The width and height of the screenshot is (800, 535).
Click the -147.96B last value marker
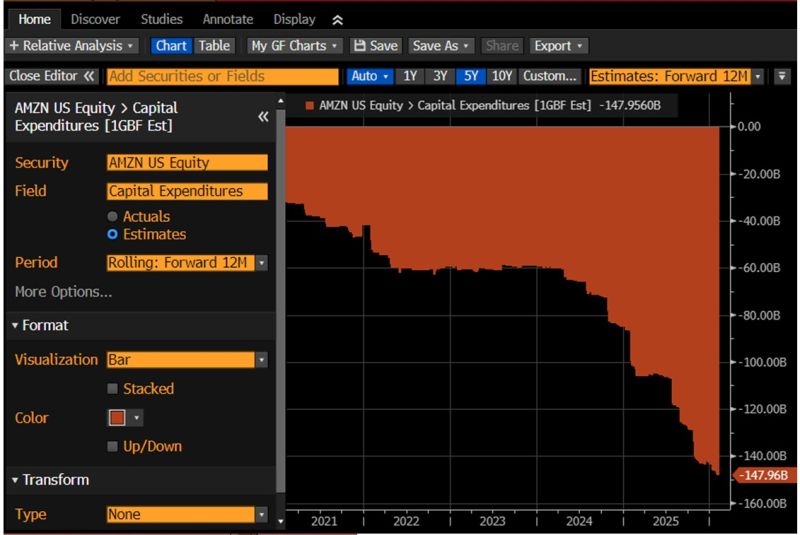(761, 476)
